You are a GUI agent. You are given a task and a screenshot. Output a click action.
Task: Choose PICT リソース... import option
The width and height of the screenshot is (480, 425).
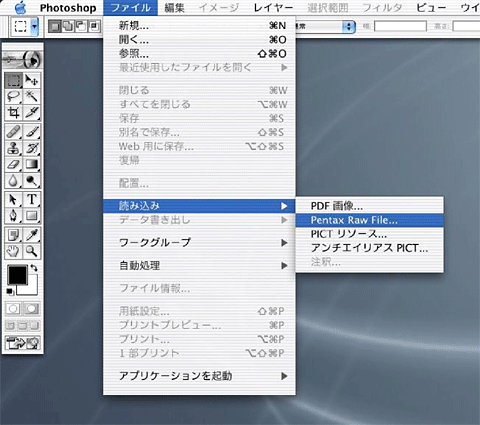point(370,234)
